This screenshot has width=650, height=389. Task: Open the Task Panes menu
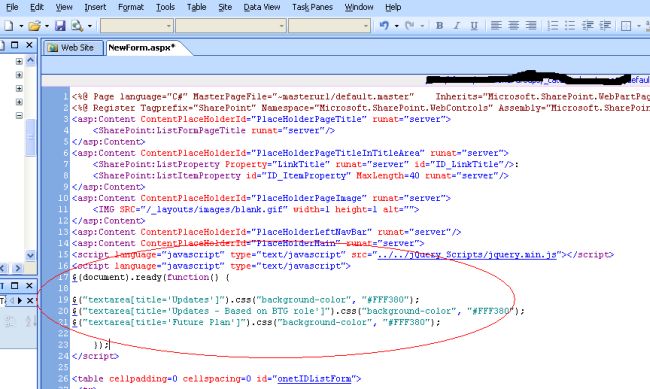[x=312, y=7]
